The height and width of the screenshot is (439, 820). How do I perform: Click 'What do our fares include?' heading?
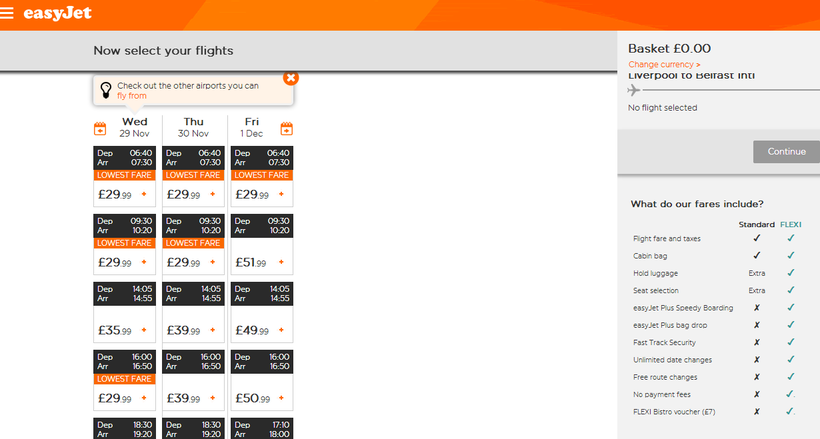point(697,204)
